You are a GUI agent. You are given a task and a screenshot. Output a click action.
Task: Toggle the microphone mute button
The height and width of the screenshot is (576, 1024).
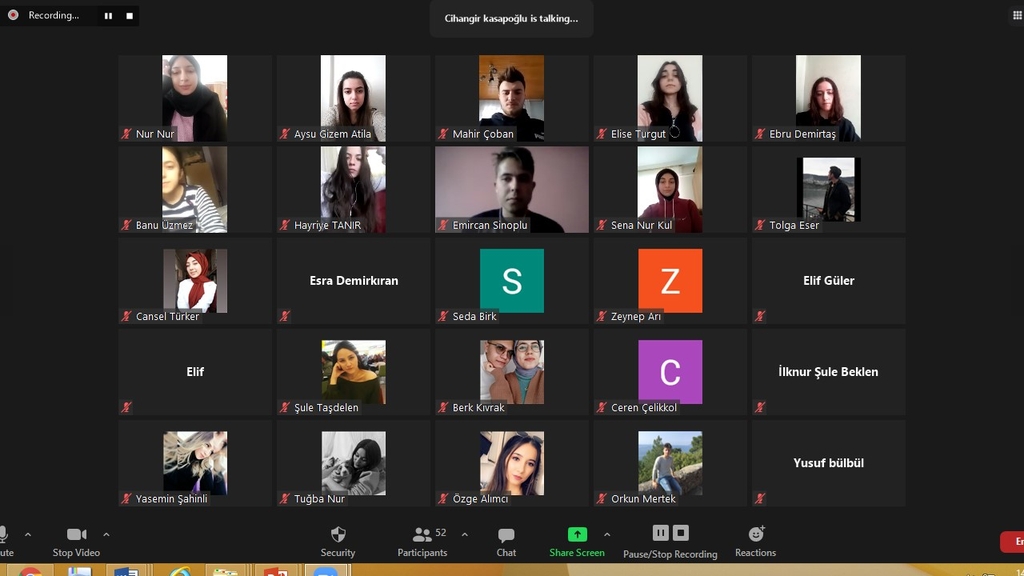(x=4, y=540)
